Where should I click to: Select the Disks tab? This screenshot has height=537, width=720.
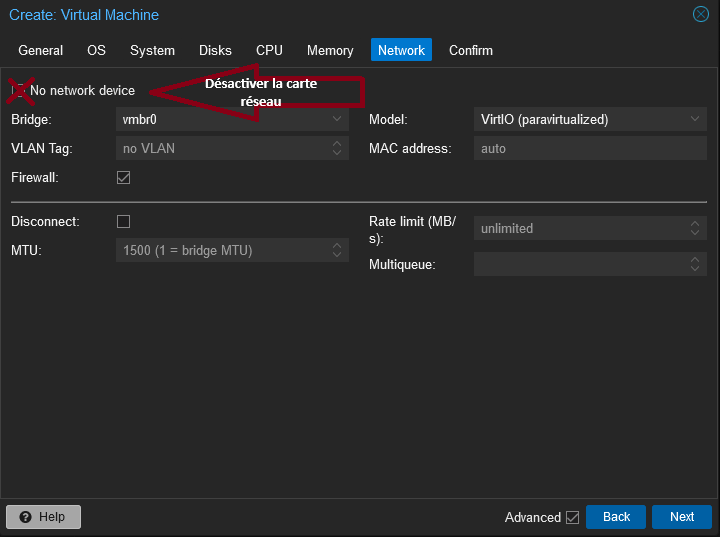click(215, 50)
